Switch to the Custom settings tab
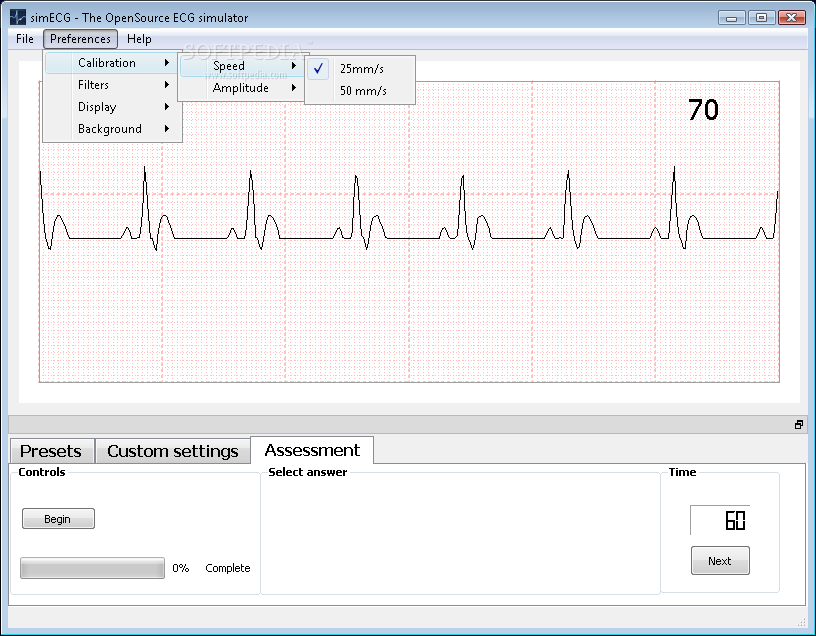The width and height of the screenshot is (816, 636). pyautogui.click(x=173, y=451)
